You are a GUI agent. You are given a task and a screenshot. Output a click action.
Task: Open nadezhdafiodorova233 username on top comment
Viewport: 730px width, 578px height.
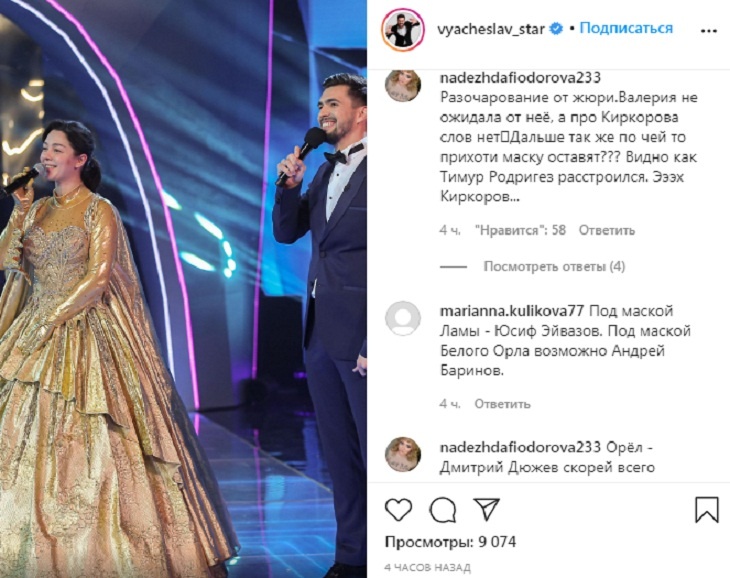(x=520, y=77)
